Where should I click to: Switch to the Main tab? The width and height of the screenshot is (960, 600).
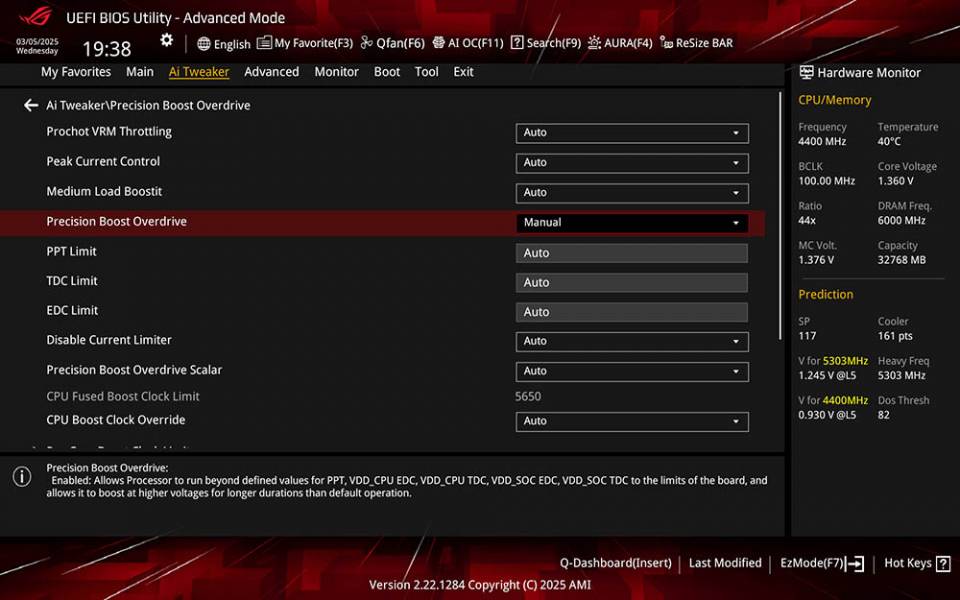click(x=140, y=72)
